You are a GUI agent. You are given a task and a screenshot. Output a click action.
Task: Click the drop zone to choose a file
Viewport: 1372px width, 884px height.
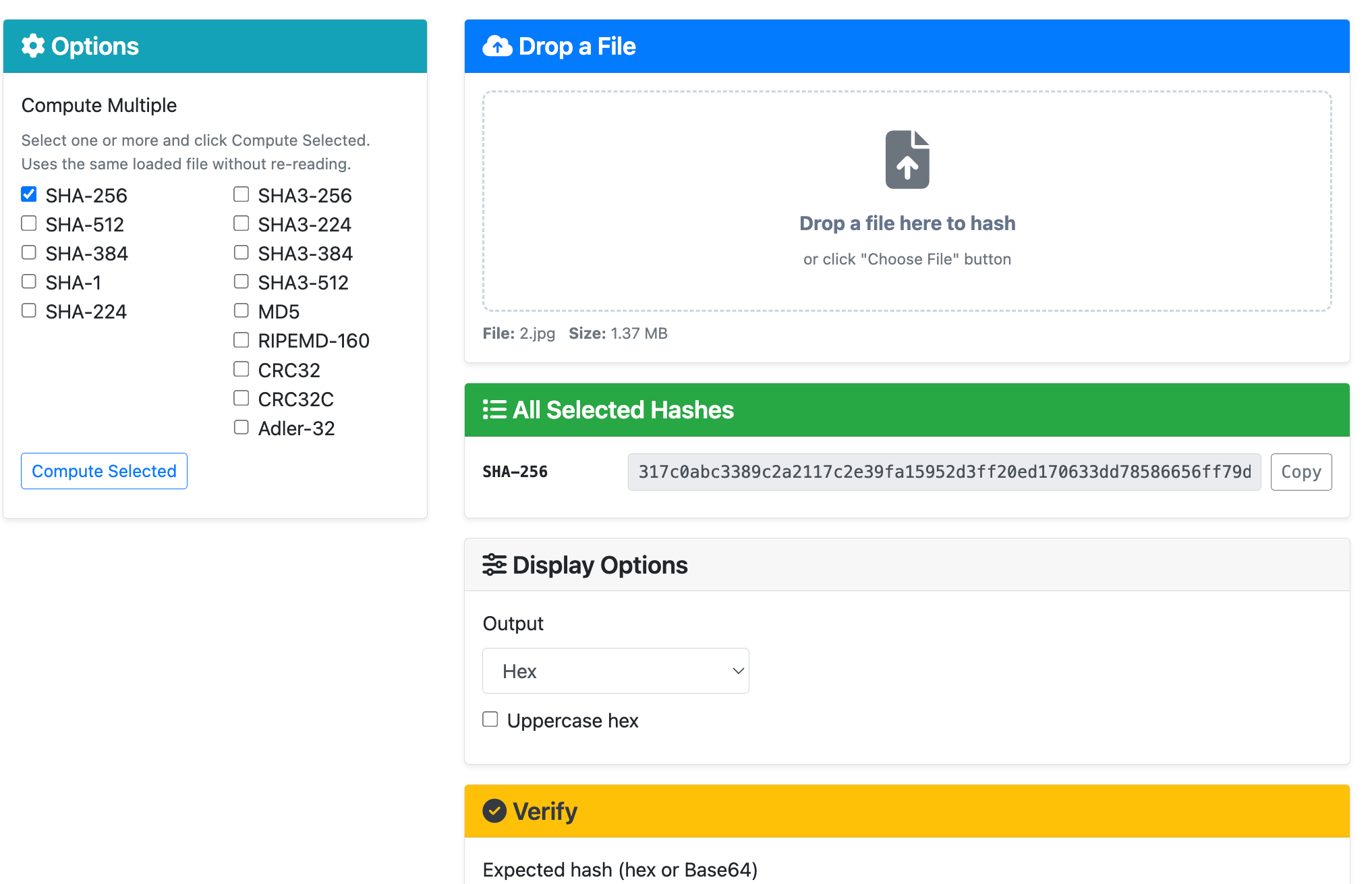pyautogui.click(x=907, y=223)
